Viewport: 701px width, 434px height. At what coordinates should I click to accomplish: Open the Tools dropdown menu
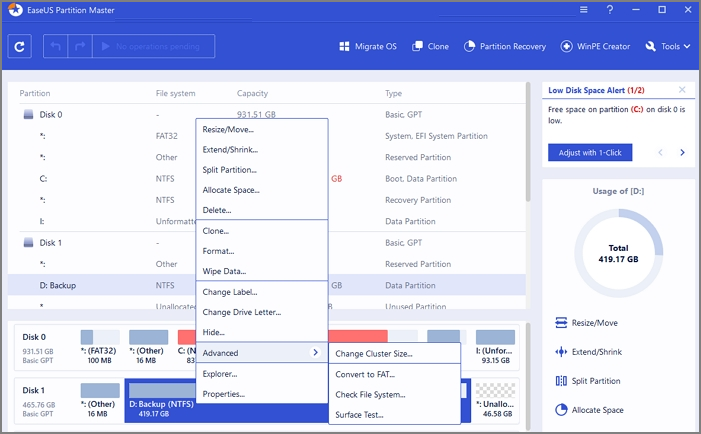(x=668, y=46)
